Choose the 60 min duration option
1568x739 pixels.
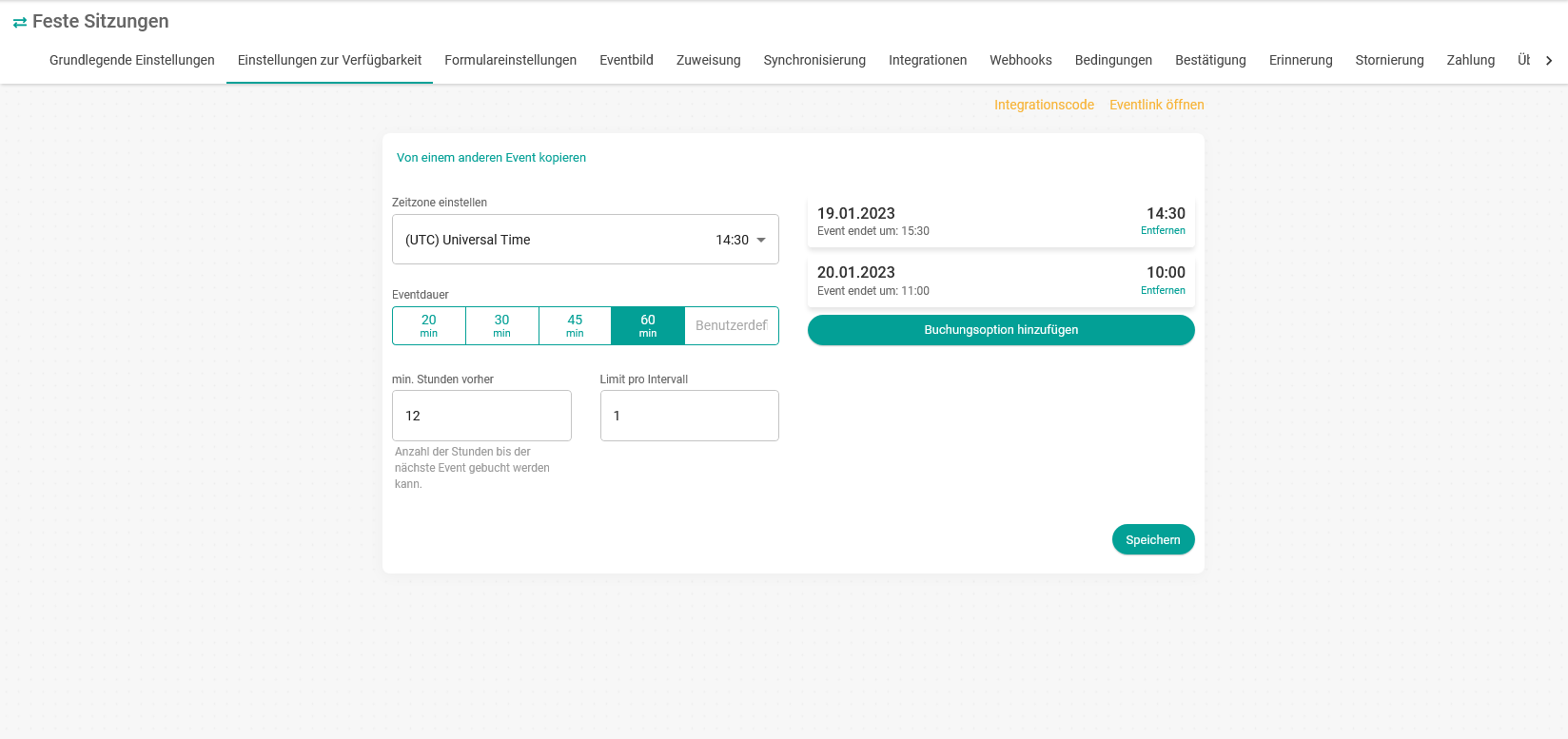click(648, 325)
